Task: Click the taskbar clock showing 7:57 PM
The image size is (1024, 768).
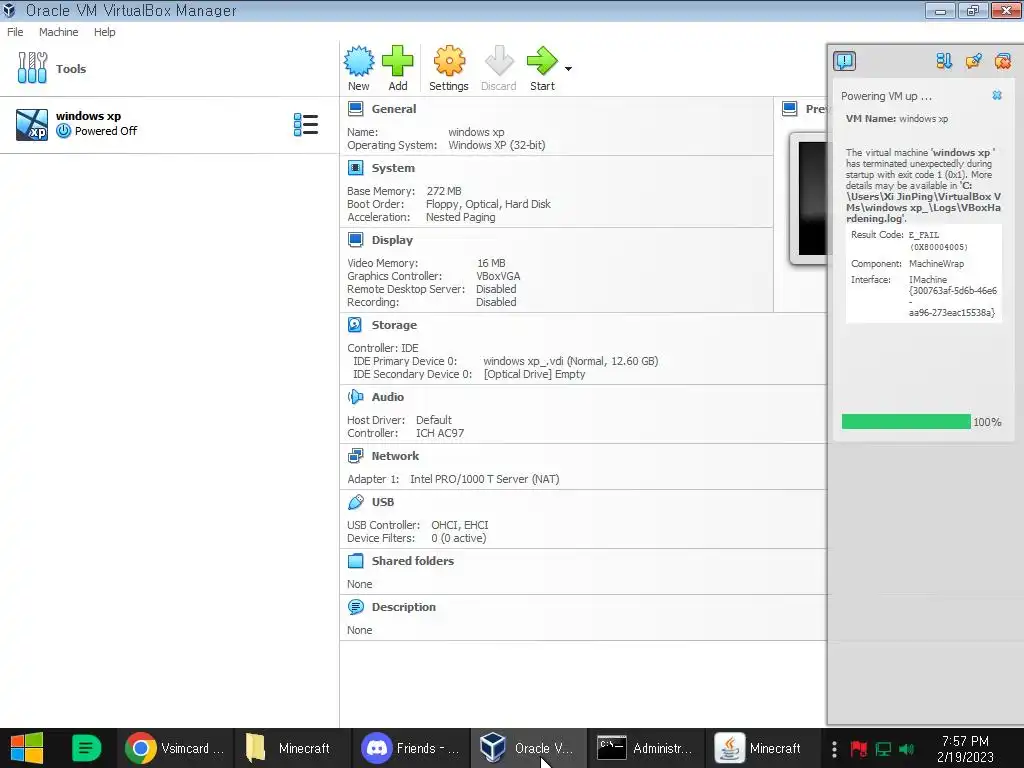Action: (965, 749)
